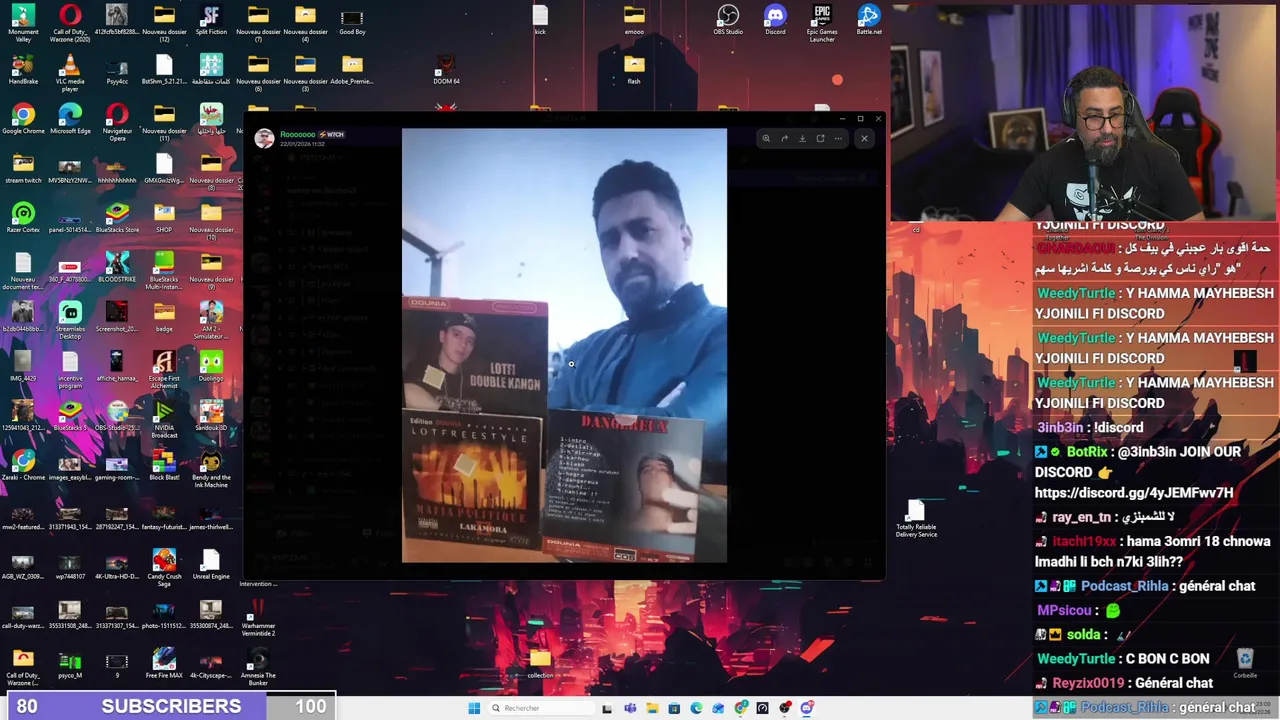This screenshot has height=720, width=1280.
Task: Open Amnesia The Bunker shortcut
Action: tap(258, 667)
